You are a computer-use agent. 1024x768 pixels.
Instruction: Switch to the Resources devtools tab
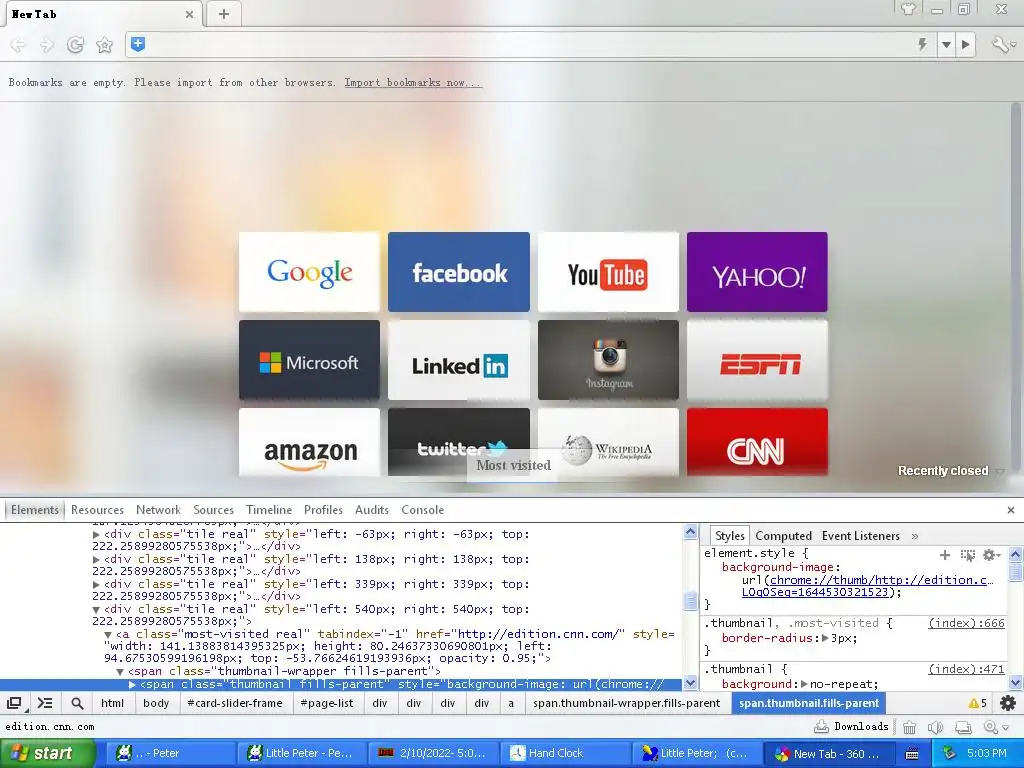click(x=97, y=509)
